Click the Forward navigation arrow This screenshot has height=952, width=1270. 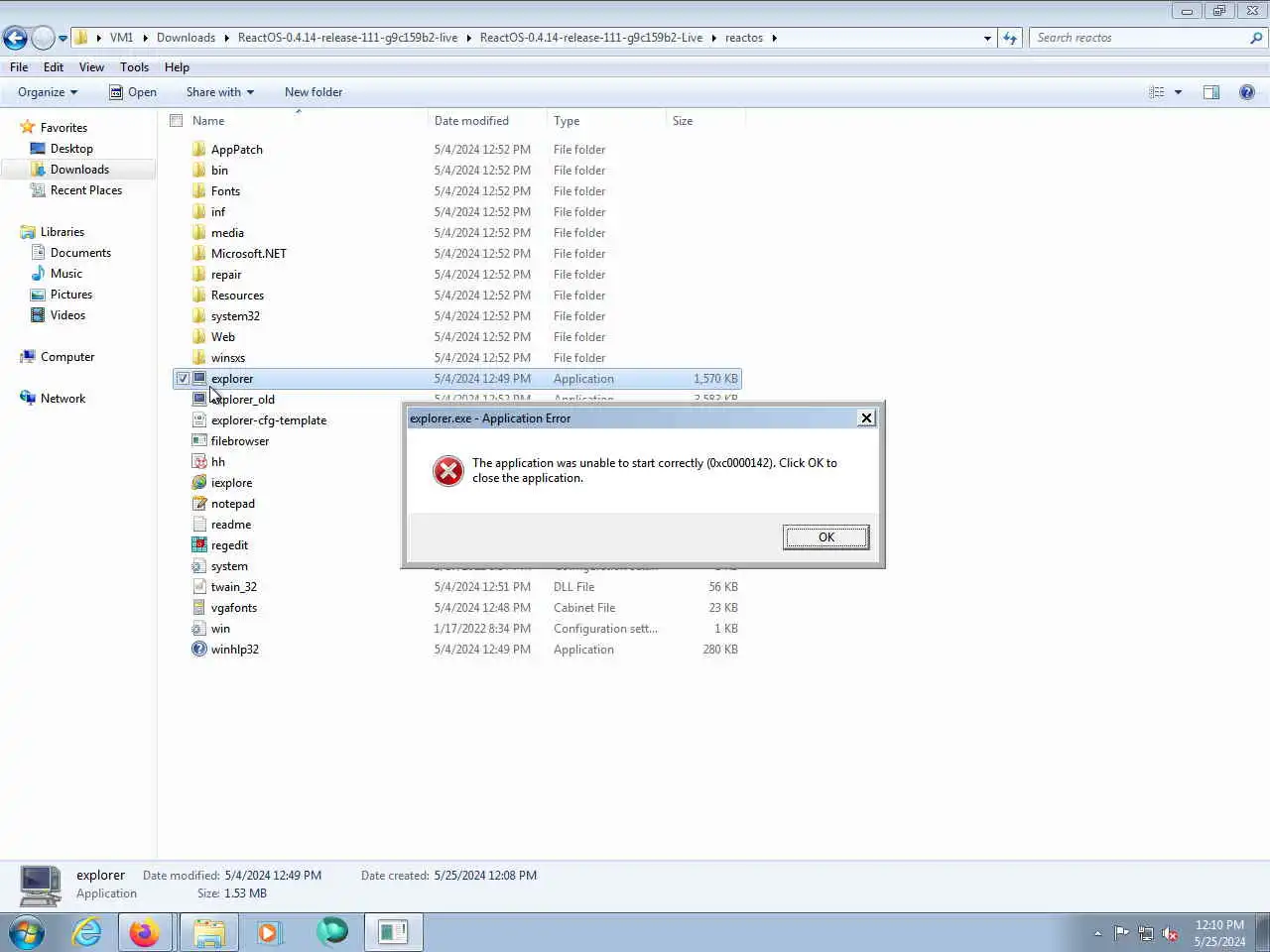tap(43, 38)
